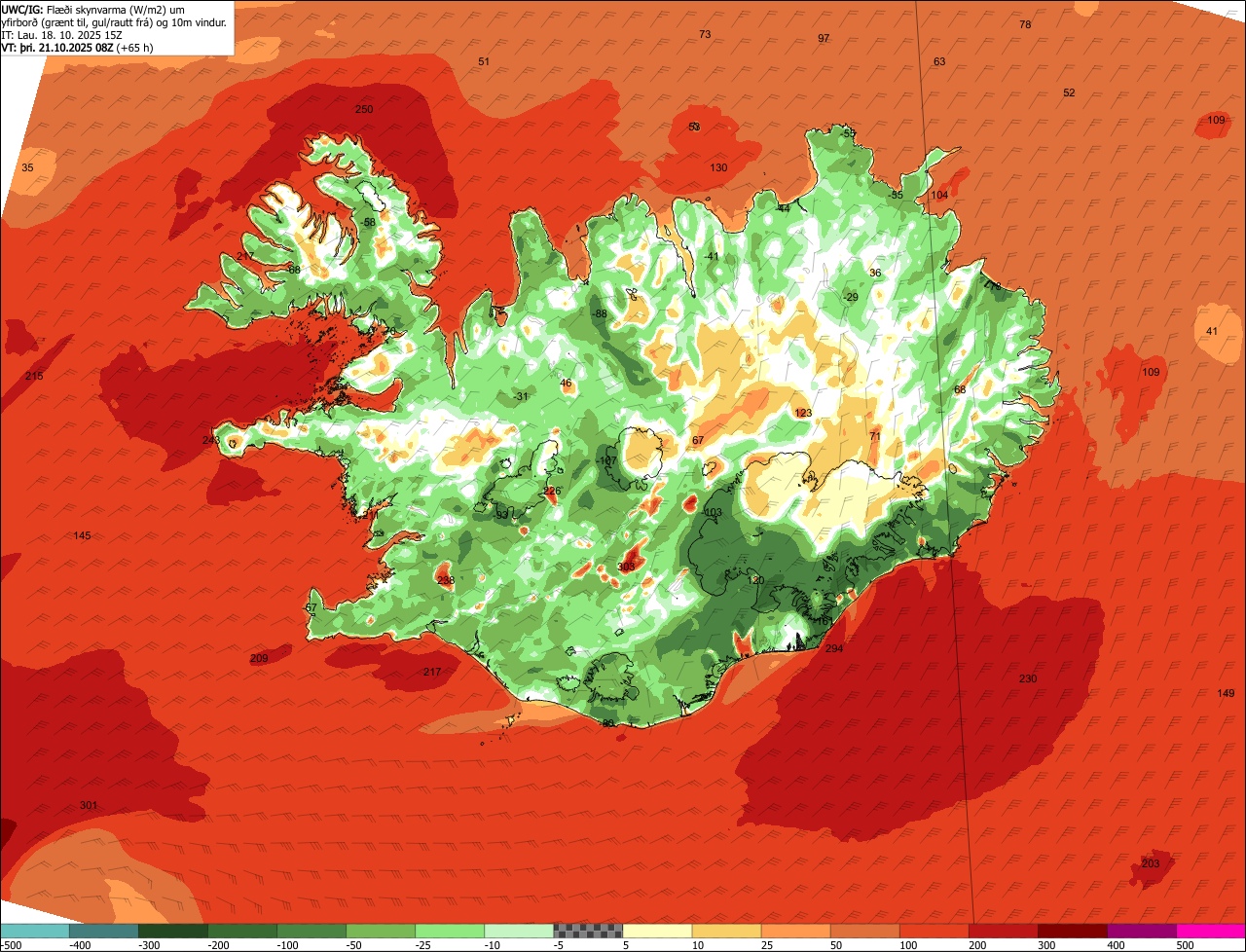
Task: Select the map value 97
Action: (824, 38)
